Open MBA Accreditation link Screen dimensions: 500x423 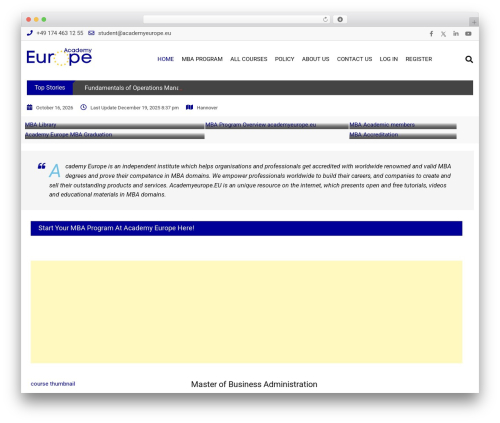pyautogui.click(x=374, y=135)
